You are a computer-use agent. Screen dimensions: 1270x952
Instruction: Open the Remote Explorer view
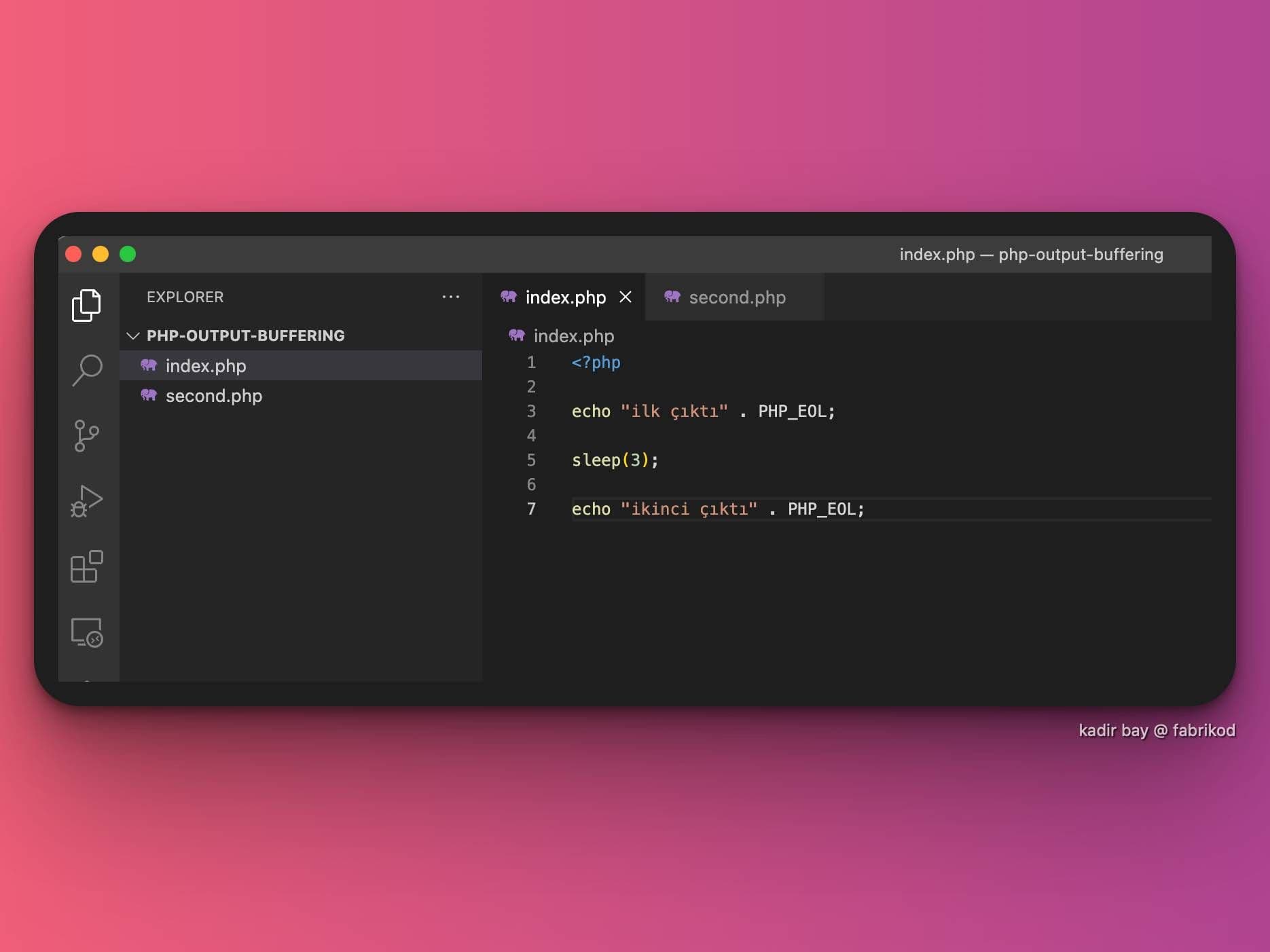click(x=86, y=632)
